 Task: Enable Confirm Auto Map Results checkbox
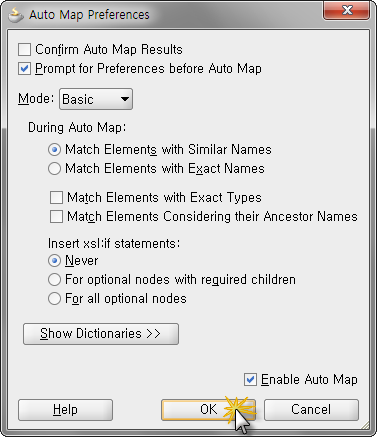coord(25,49)
